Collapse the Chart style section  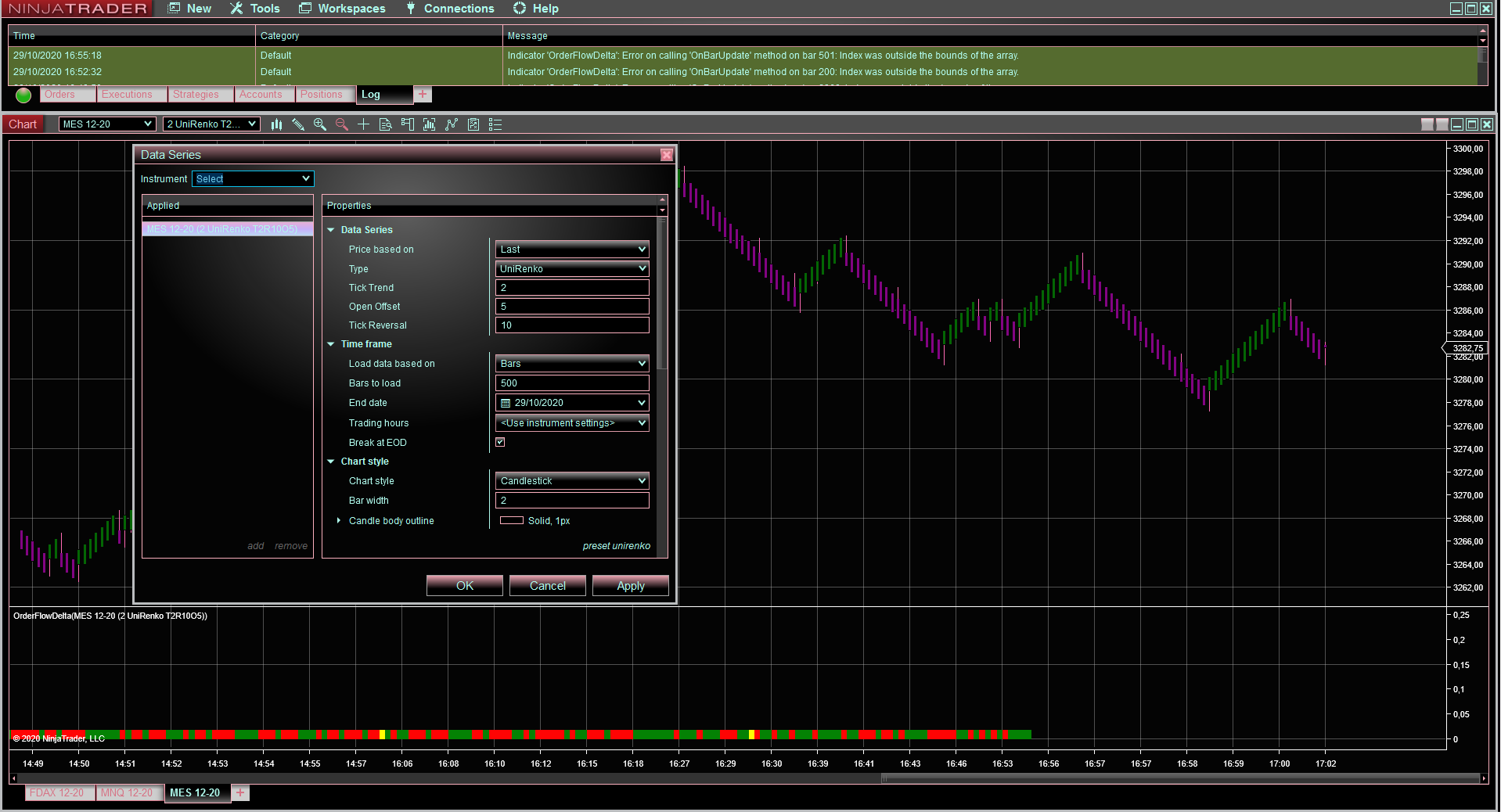click(331, 462)
